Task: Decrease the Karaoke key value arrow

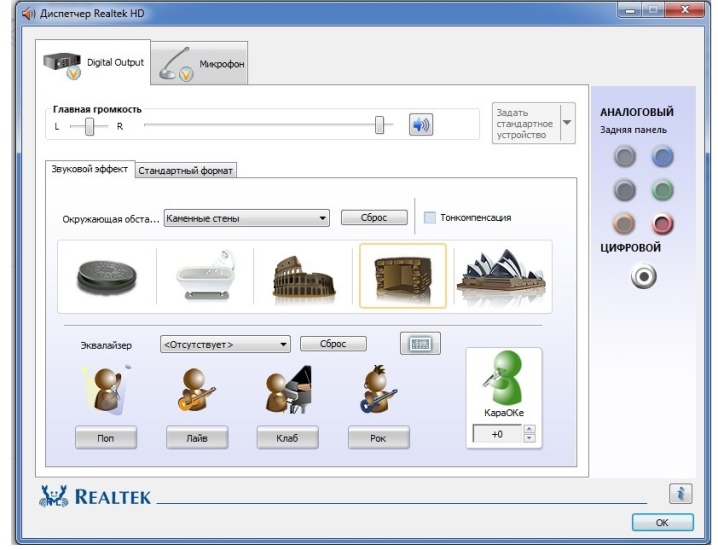Action: 529,438
